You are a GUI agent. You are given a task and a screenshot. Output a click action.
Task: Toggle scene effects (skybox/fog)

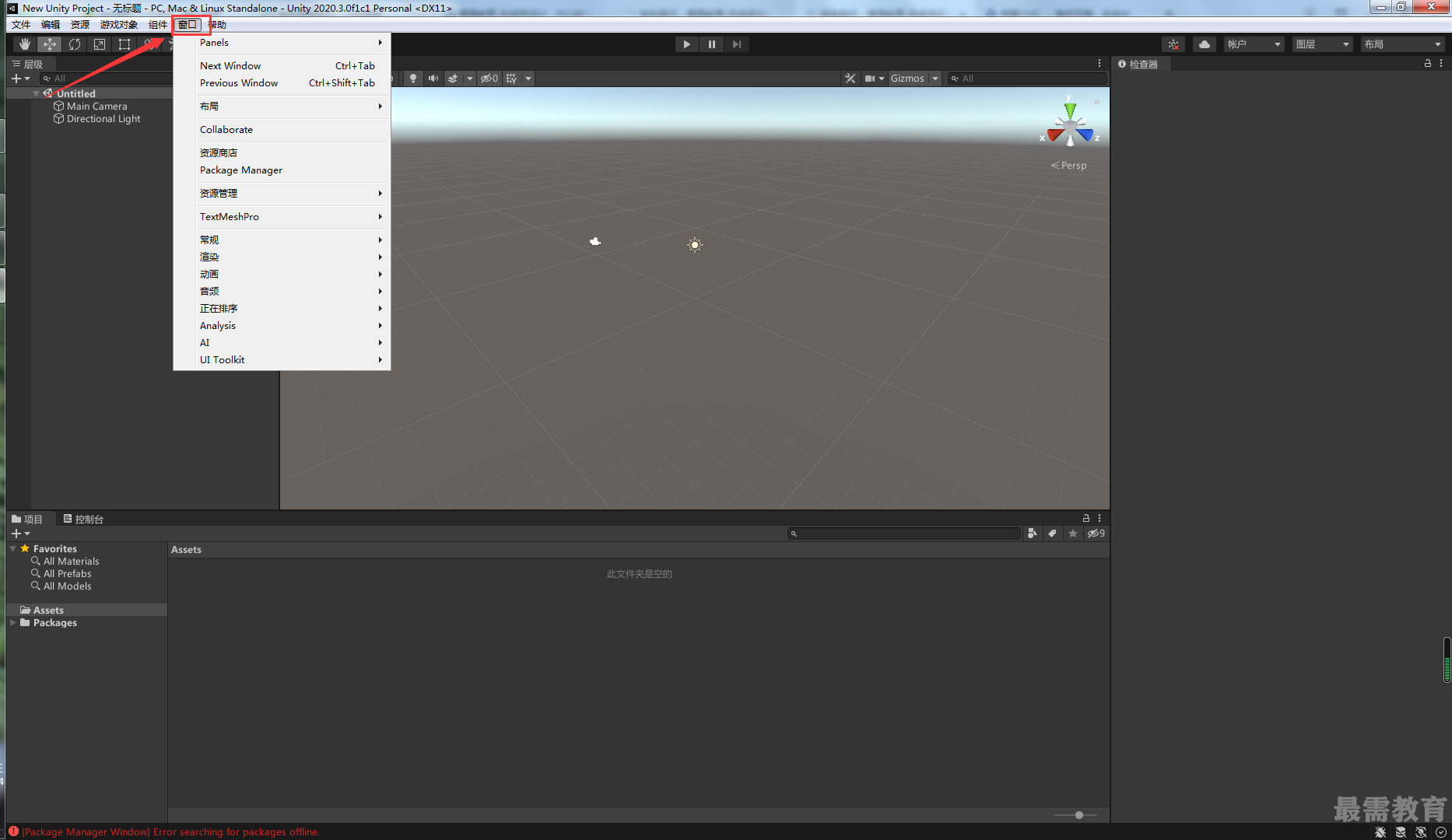(x=453, y=79)
